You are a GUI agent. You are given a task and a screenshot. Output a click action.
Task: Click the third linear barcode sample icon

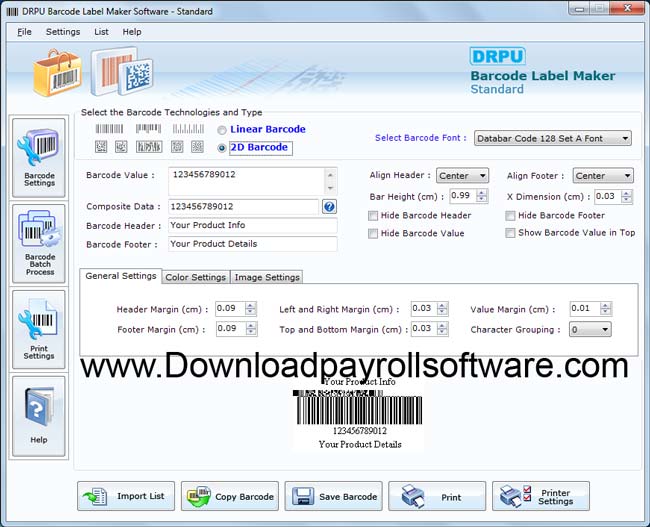click(x=188, y=129)
